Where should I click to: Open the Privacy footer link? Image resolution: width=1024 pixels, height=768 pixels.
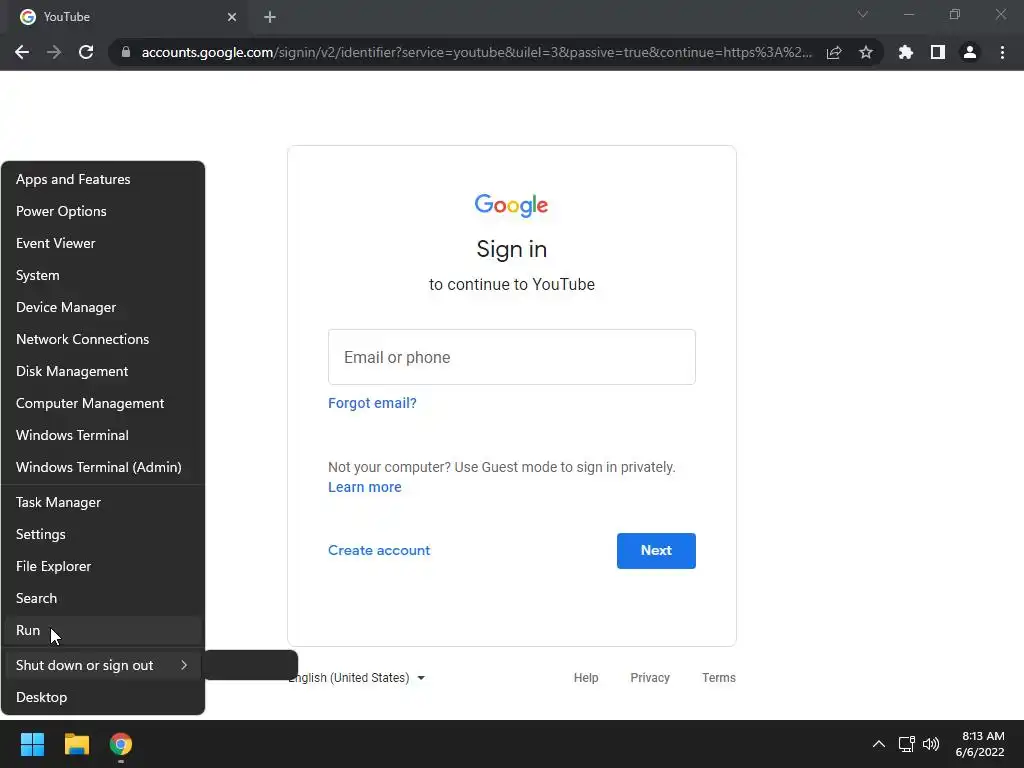pos(650,678)
